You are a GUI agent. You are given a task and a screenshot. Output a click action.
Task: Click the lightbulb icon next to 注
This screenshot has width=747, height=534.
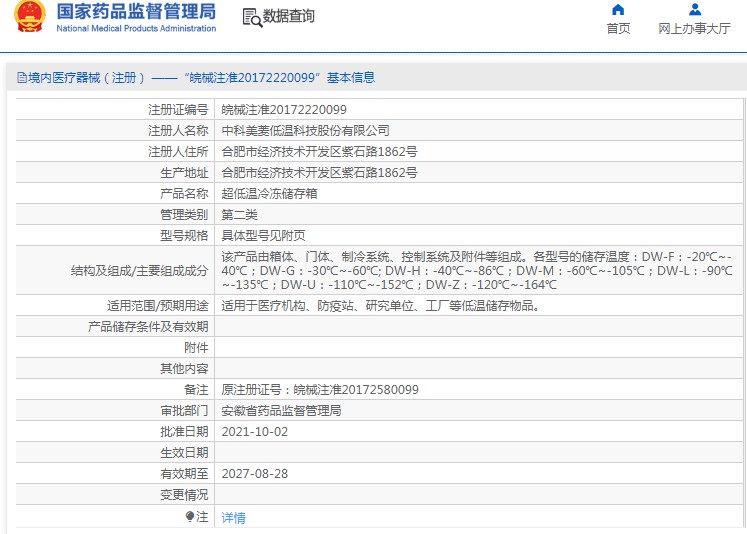190,516
